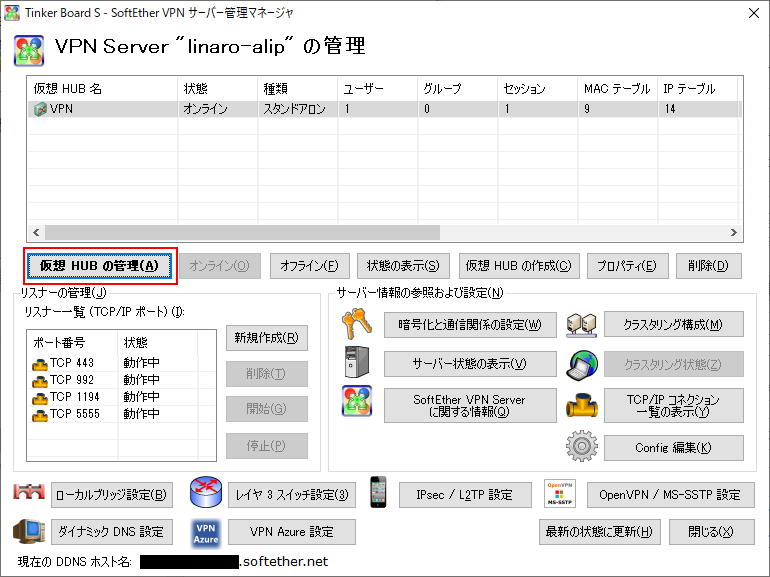This screenshot has width=770, height=577.
Task: Select the TCP 5555 listener row
Action: (121, 414)
